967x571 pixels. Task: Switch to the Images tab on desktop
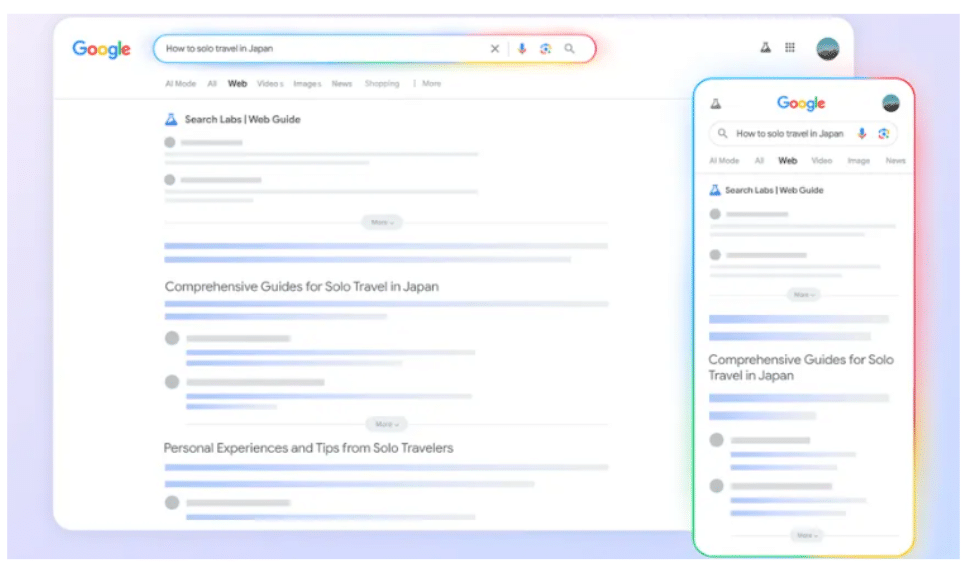pyautogui.click(x=307, y=84)
